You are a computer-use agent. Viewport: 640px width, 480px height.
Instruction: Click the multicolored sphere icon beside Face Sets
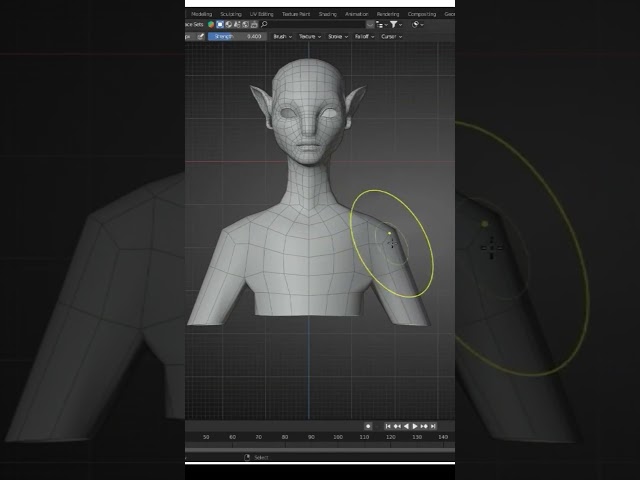point(211,24)
